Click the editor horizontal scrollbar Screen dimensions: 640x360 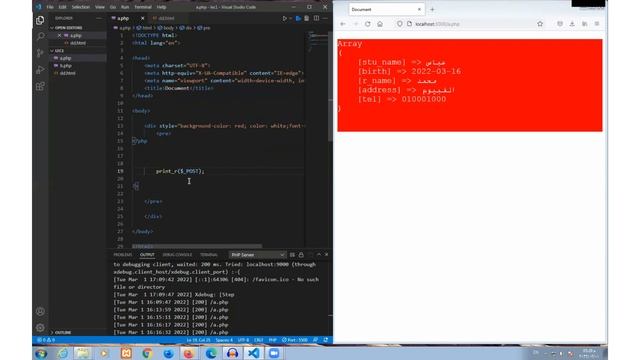197,246
